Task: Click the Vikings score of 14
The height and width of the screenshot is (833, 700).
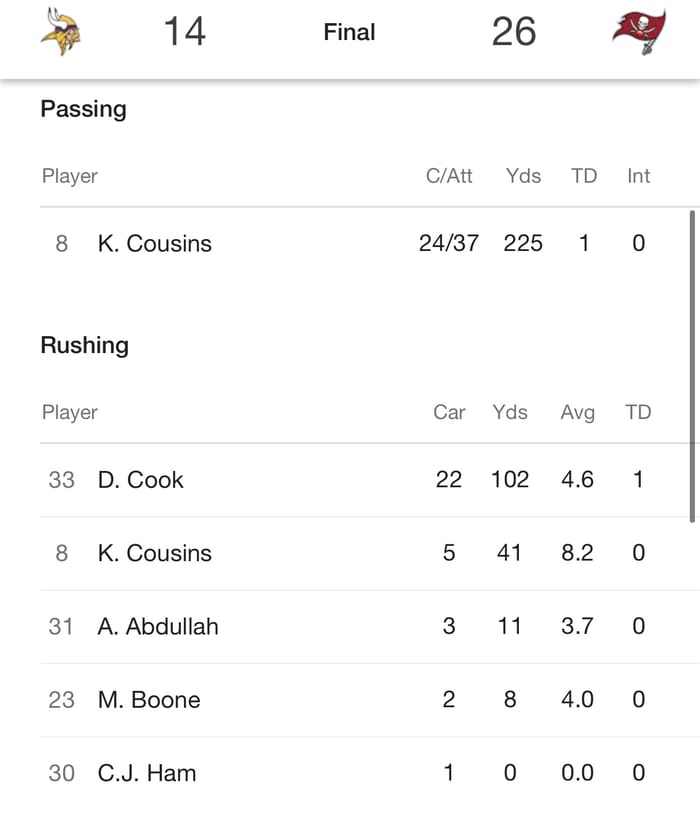Action: [184, 32]
